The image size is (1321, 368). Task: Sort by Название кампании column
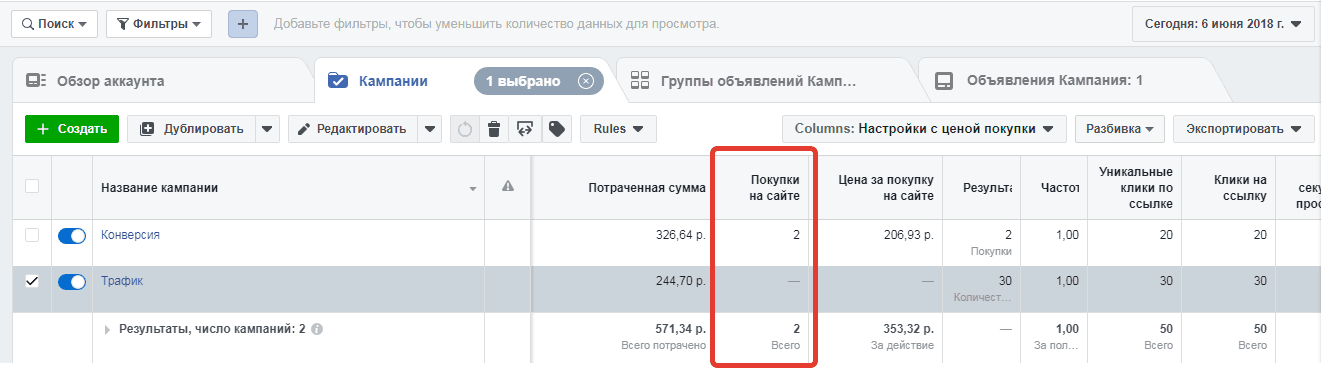tap(160, 188)
